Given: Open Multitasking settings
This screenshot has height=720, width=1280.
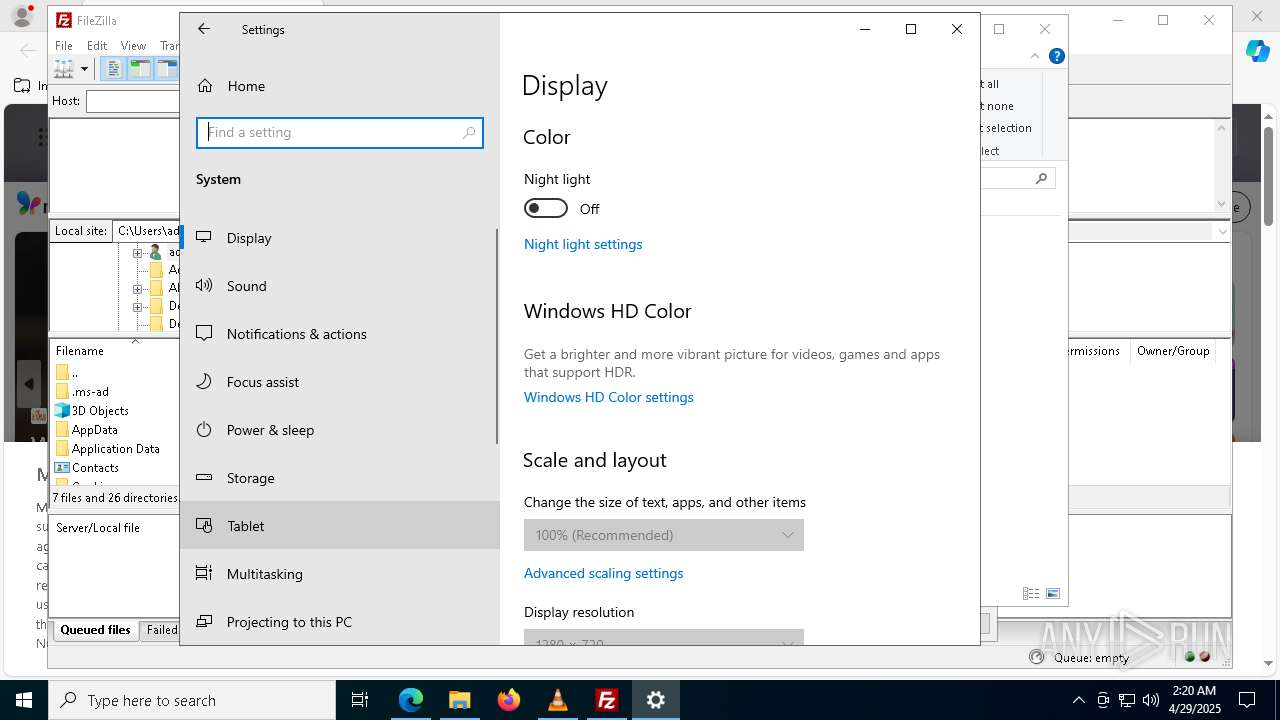Looking at the screenshot, I should (340, 574).
